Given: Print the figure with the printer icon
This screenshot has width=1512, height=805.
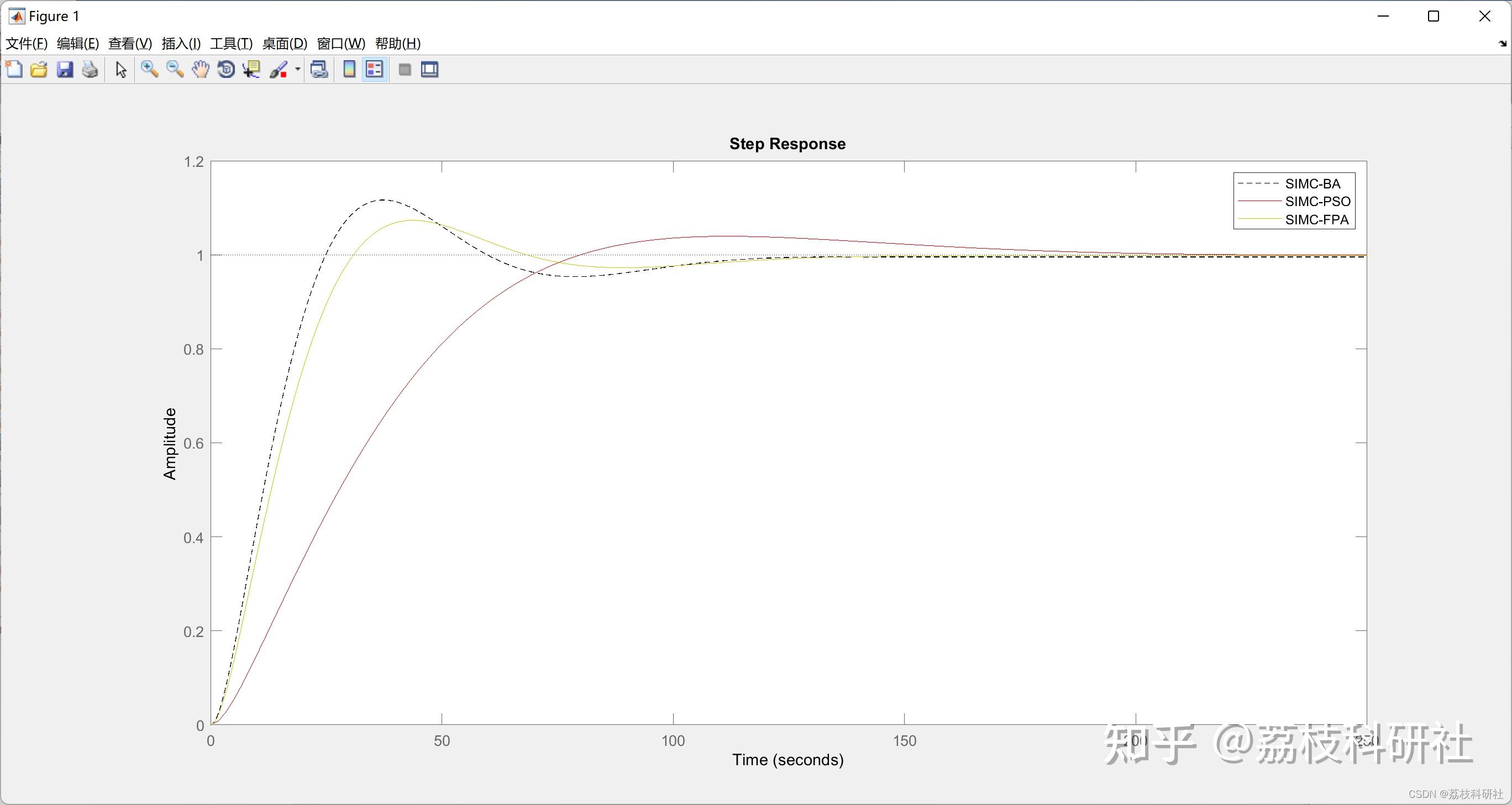Looking at the screenshot, I should pyautogui.click(x=90, y=69).
